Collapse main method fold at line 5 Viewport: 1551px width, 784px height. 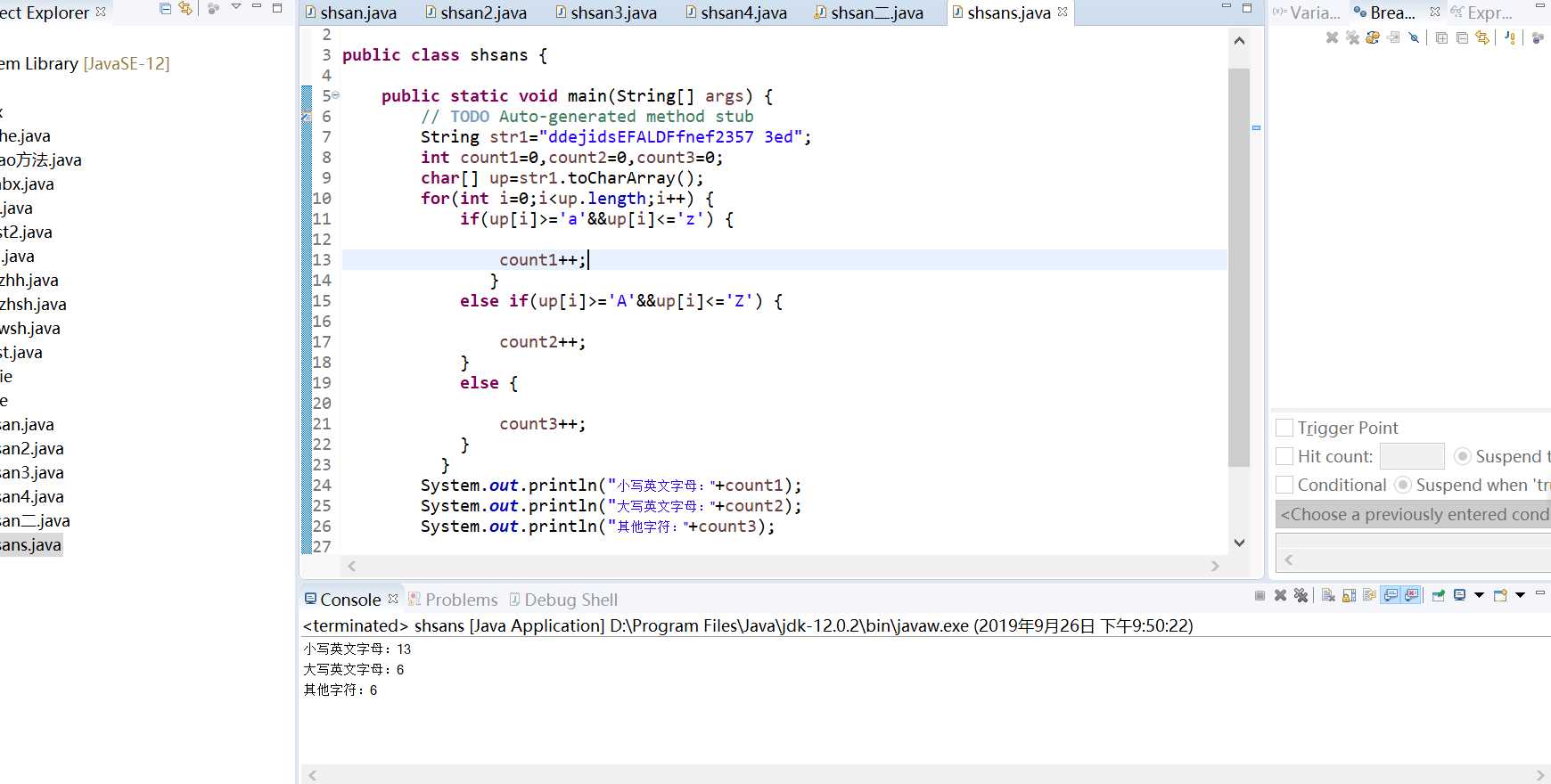(336, 95)
